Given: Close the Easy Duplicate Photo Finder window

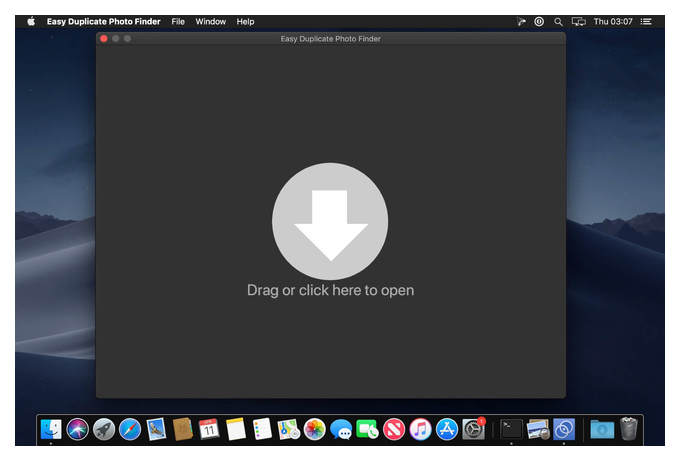Looking at the screenshot, I should [104, 39].
